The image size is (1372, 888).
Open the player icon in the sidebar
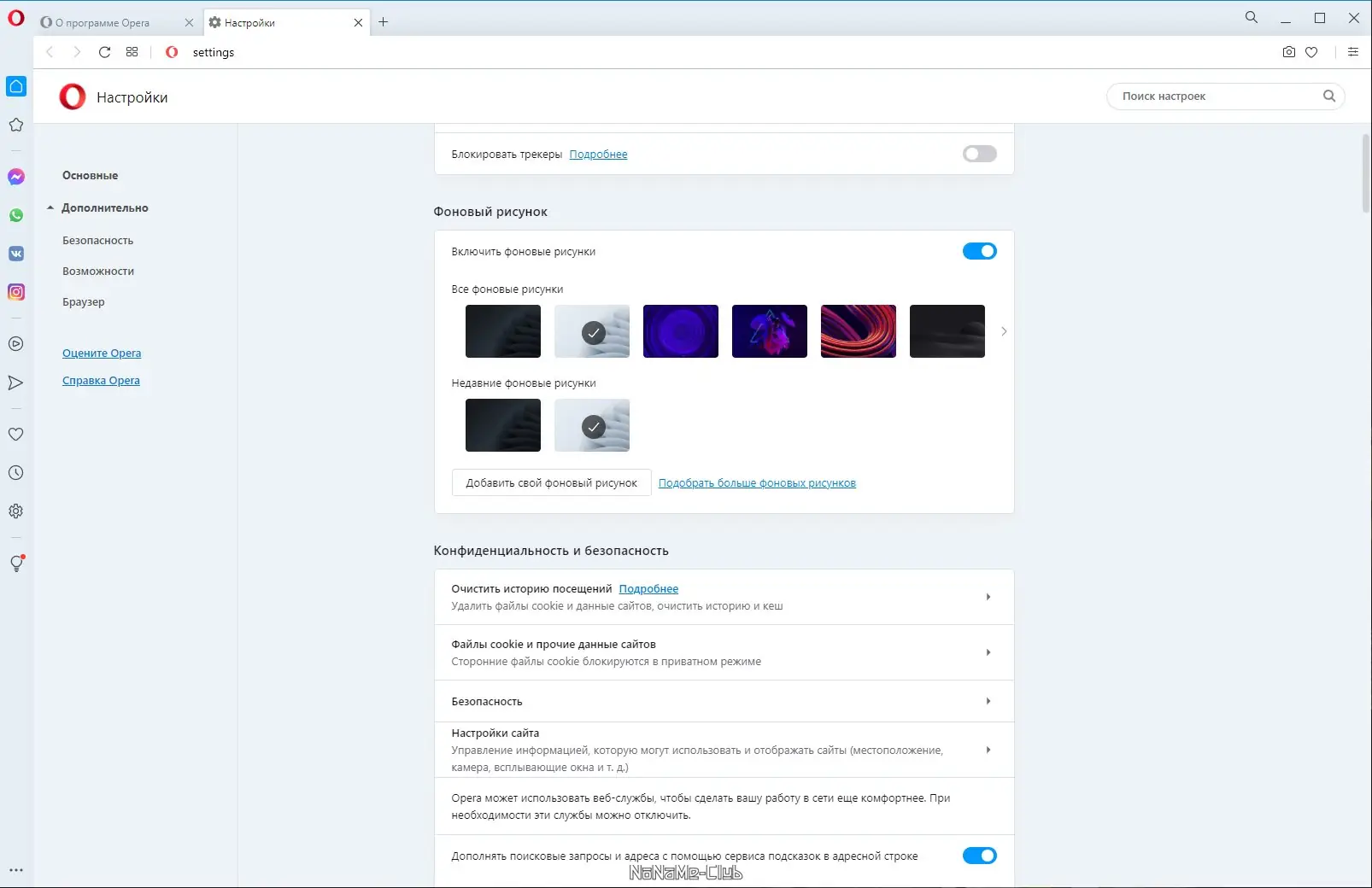16,344
